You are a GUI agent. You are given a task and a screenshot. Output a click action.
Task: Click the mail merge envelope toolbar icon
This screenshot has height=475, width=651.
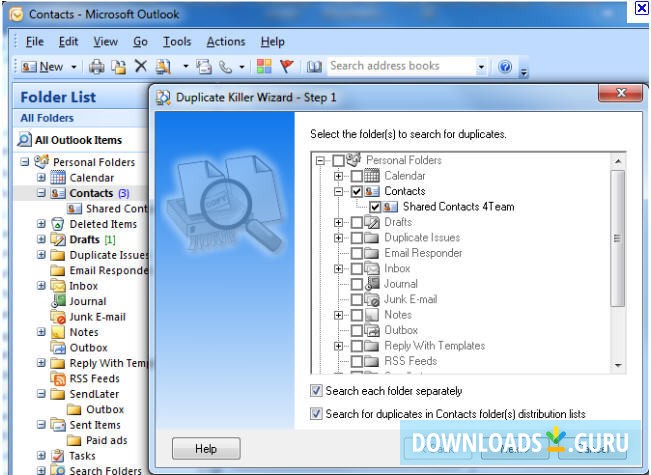click(203, 66)
